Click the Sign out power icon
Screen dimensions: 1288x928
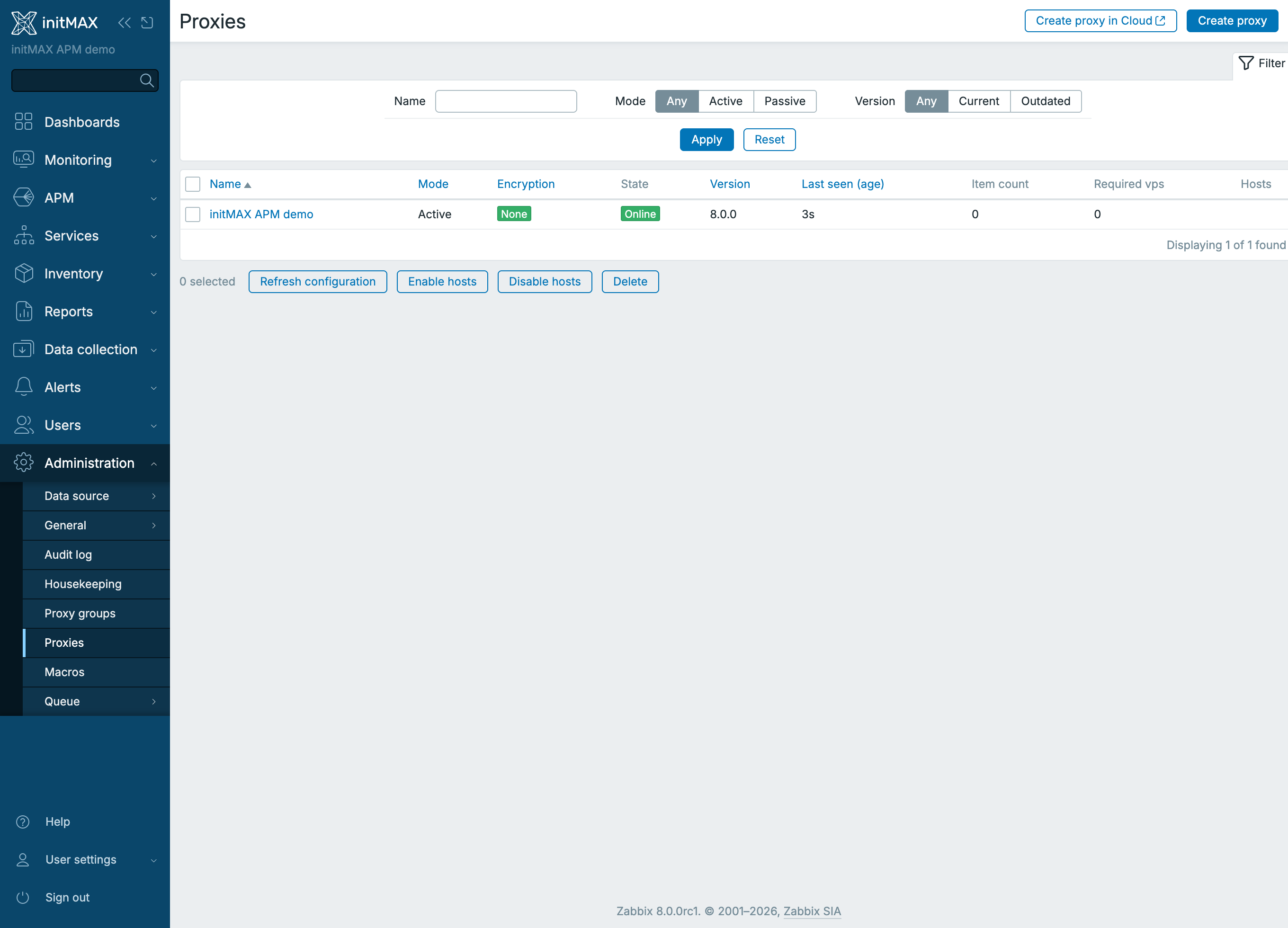23,897
